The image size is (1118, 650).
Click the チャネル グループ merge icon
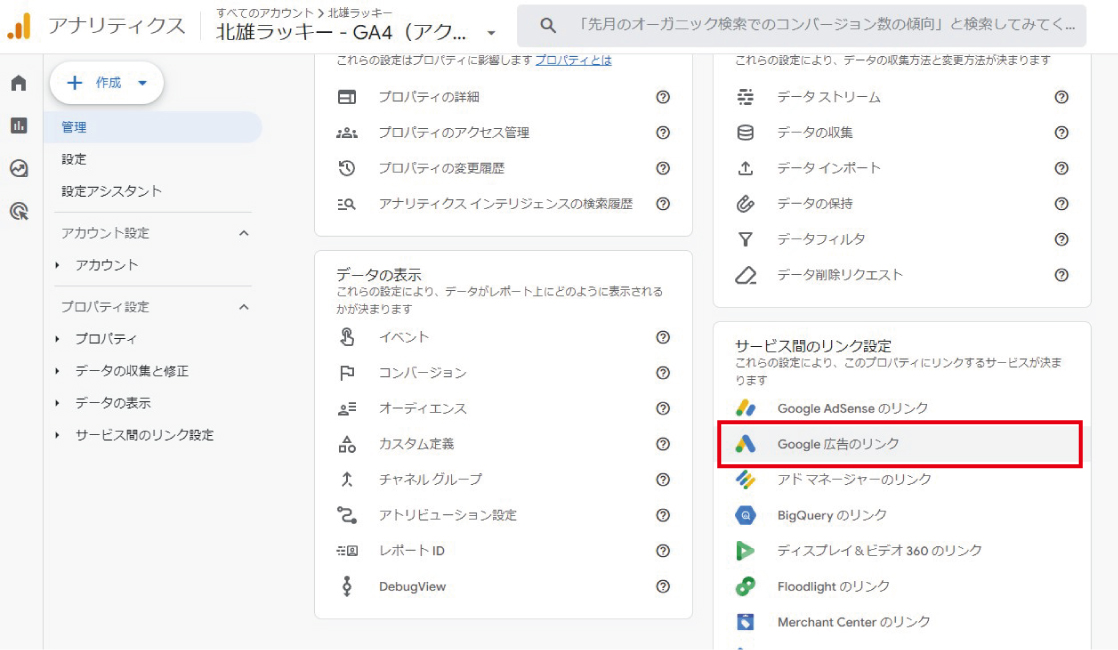pyautogui.click(x=347, y=480)
